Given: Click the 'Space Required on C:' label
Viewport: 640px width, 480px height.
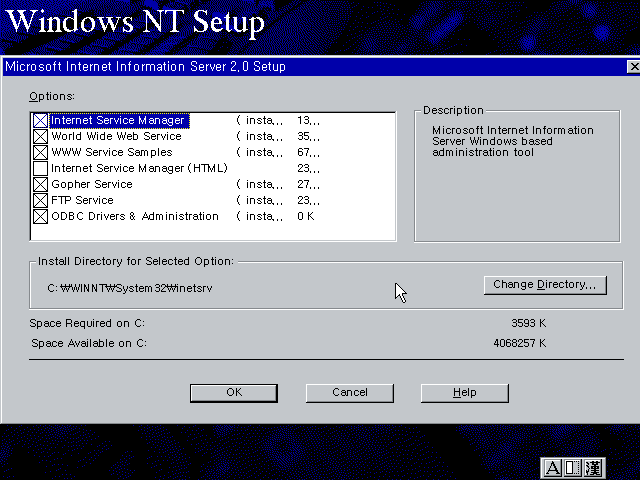Looking at the screenshot, I should tap(87, 323).
